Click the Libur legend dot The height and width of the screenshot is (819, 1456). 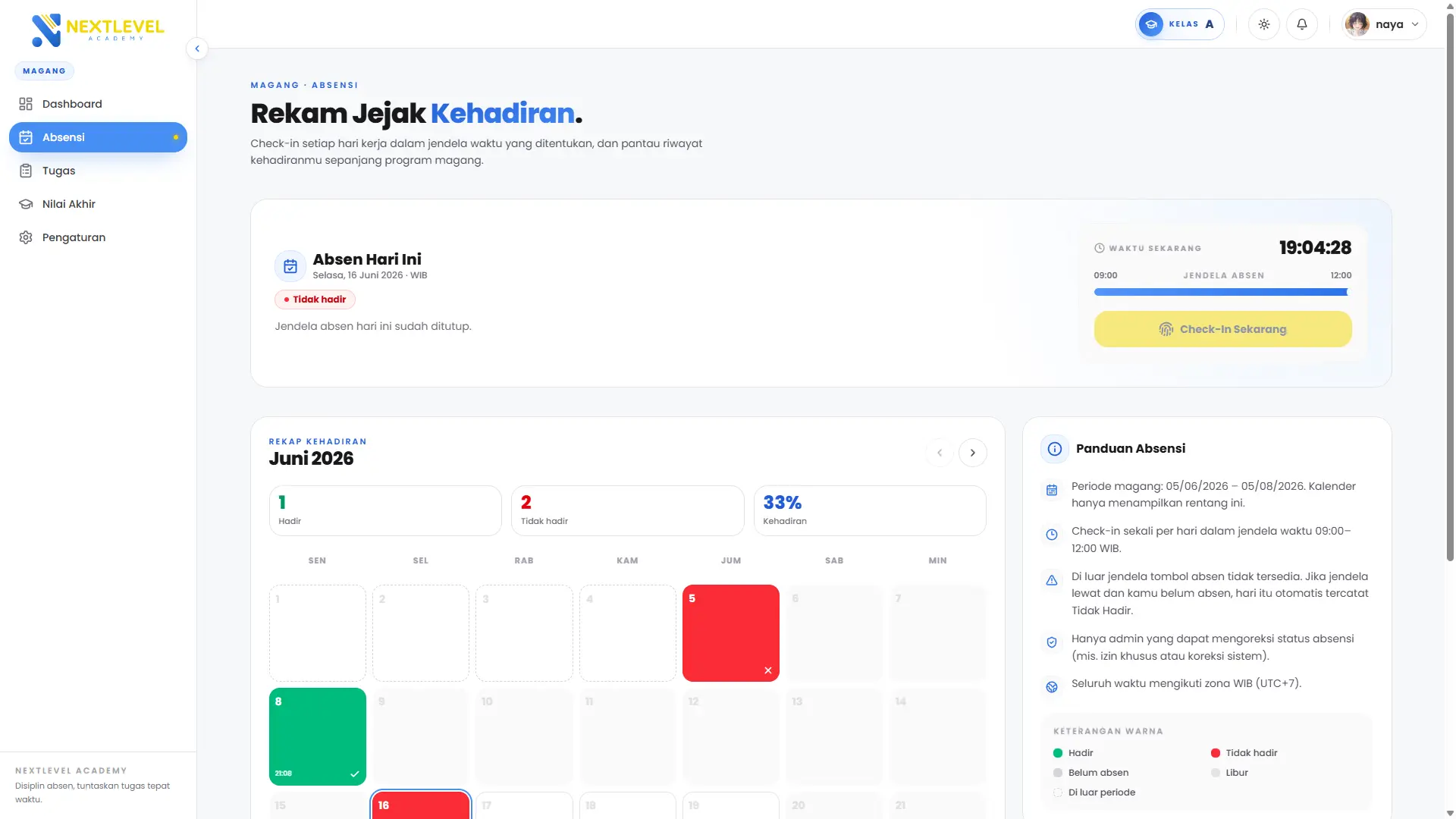pyautogui.click(x=1216, y=773)
